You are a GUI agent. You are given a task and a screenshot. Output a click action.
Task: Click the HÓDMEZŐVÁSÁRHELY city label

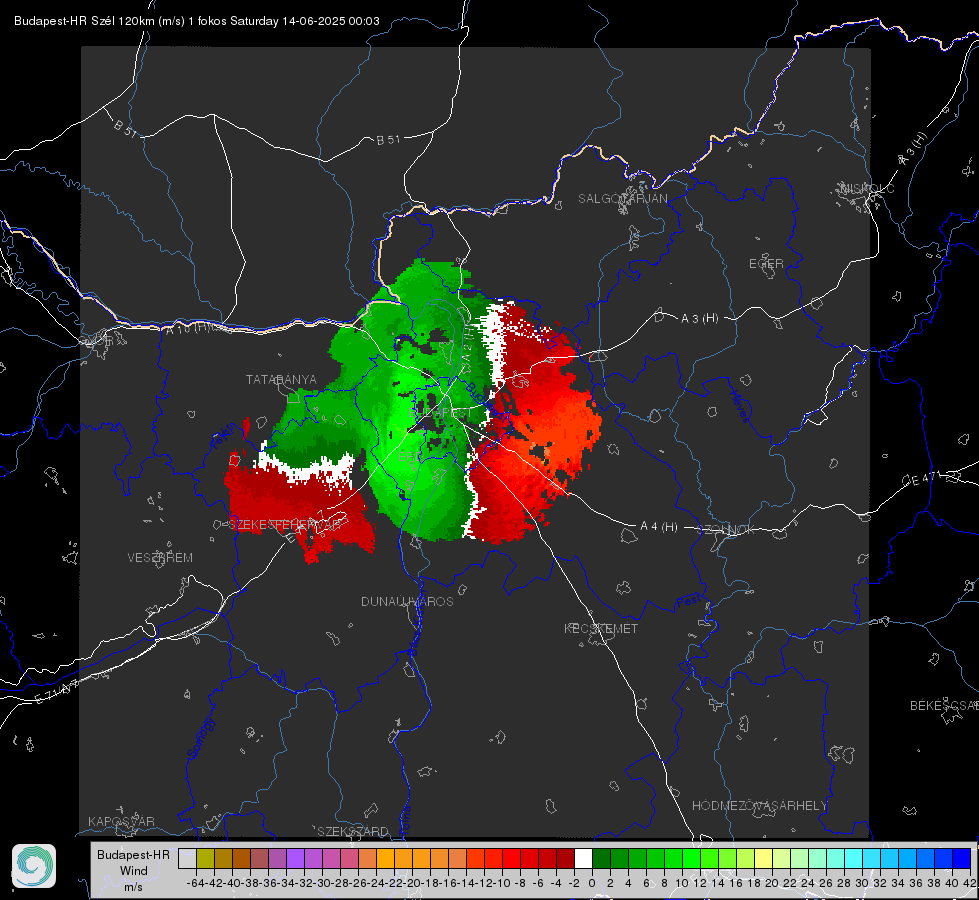[x=759, y=805]
